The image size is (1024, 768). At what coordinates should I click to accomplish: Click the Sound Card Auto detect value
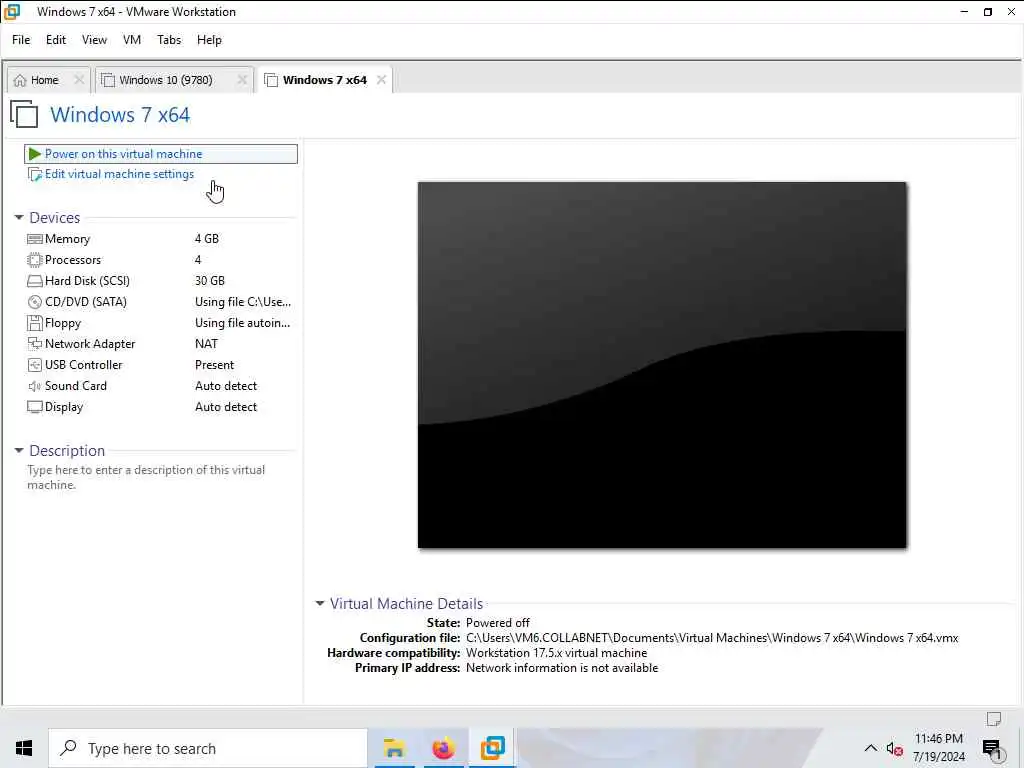pos(226,386)
